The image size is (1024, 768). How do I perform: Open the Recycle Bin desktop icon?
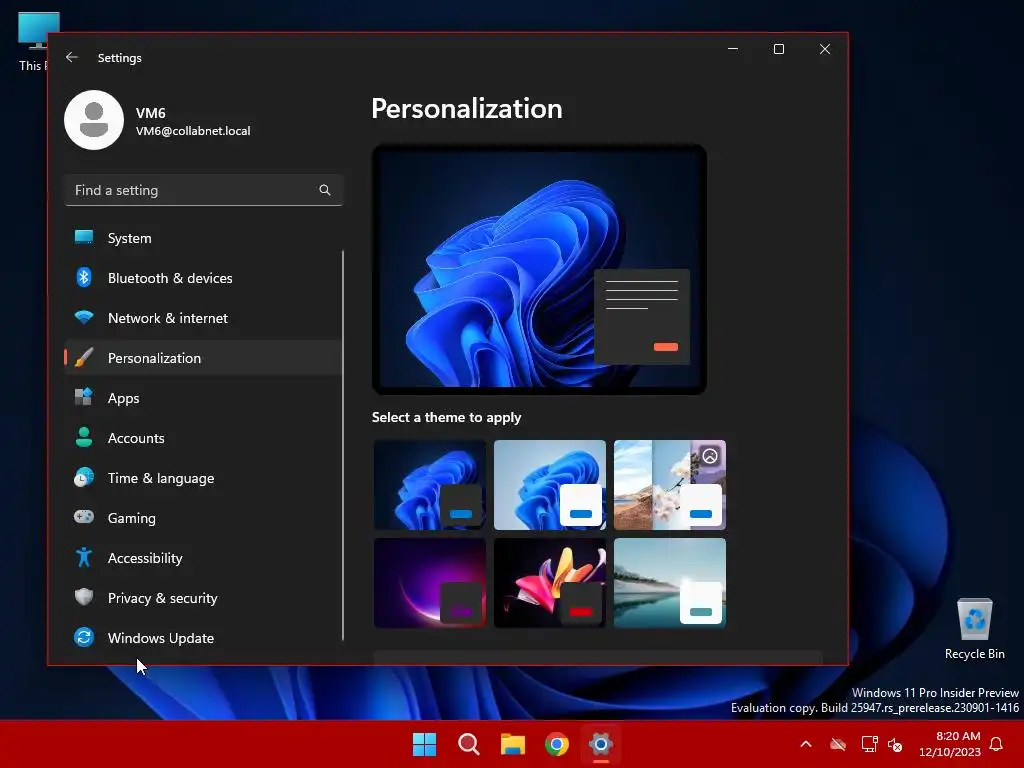click(974, 630)
